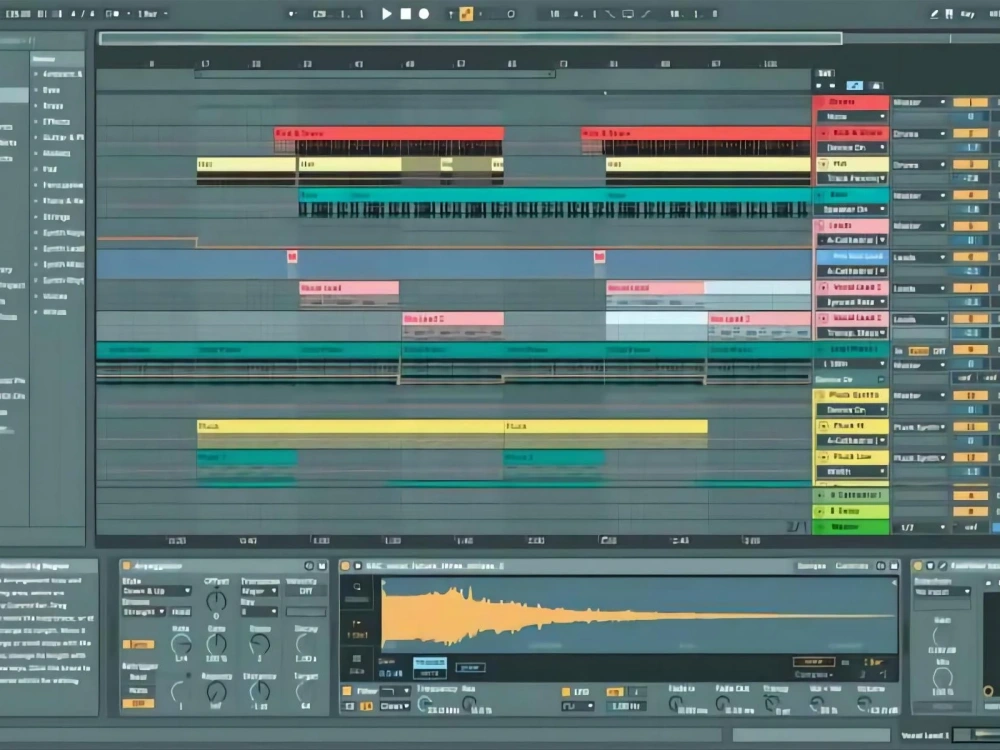This screenshot has height=750, width=1000.
Task: Click the Arpeggiator Offset knob
Action: click(216, 601)
